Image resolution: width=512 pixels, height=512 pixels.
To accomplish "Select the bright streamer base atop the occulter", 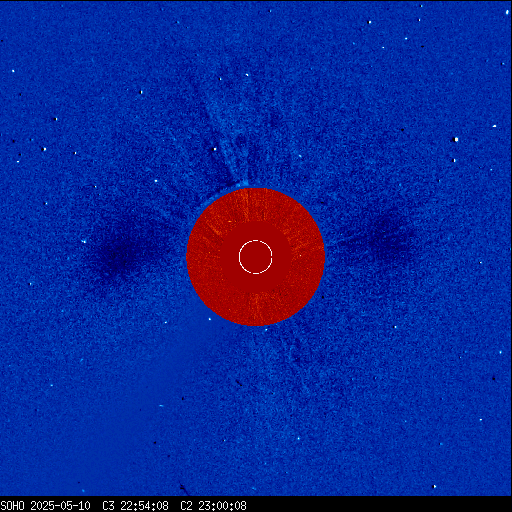I will point(242,184).
